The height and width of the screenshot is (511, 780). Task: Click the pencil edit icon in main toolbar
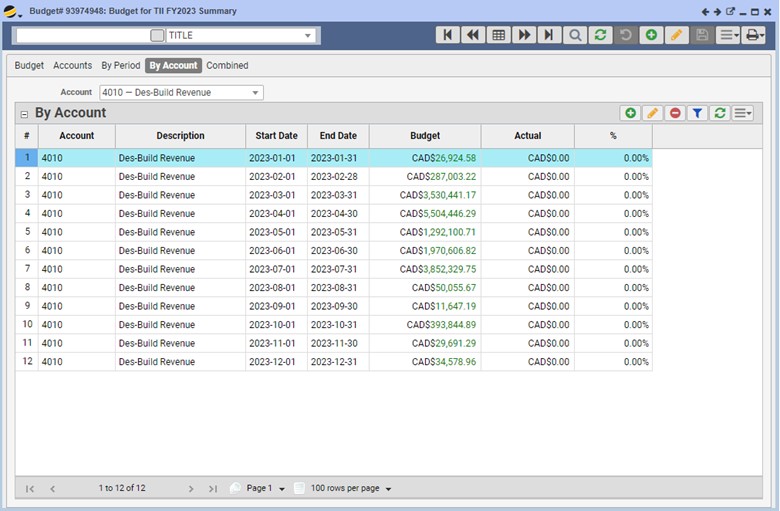[x=677, y=35]
